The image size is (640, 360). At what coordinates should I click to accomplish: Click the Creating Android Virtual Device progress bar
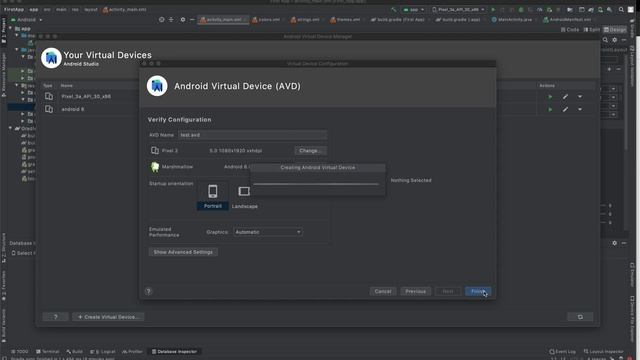(316, 184)
